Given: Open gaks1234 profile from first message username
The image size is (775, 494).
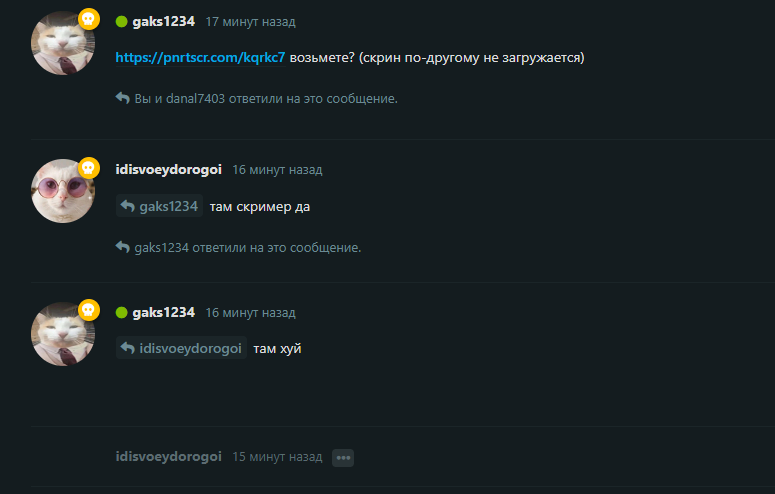Looking at the screenshot, I should [x=164, y=22].
